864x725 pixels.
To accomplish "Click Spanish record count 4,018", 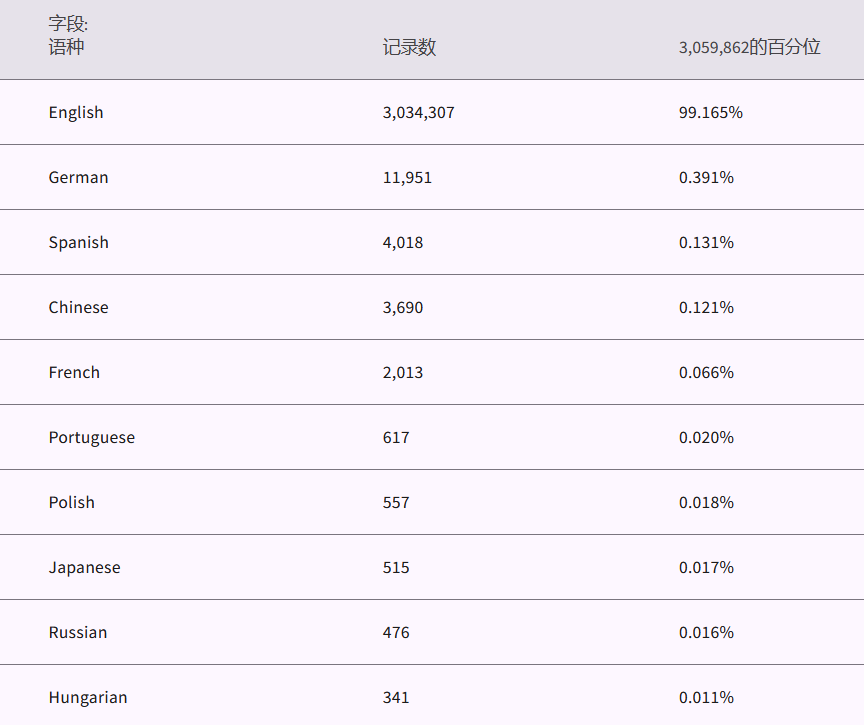I will [402, 243].
